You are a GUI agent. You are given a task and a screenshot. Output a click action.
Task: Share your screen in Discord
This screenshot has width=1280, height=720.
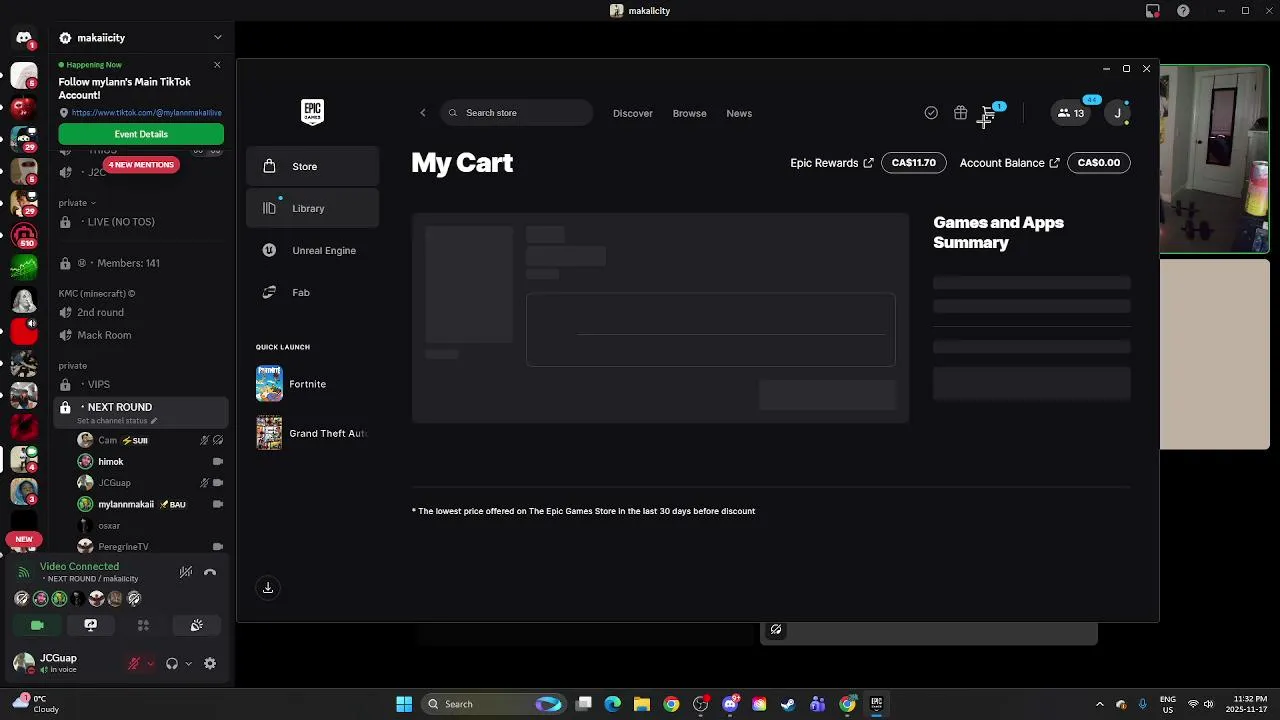pos(90,625)
